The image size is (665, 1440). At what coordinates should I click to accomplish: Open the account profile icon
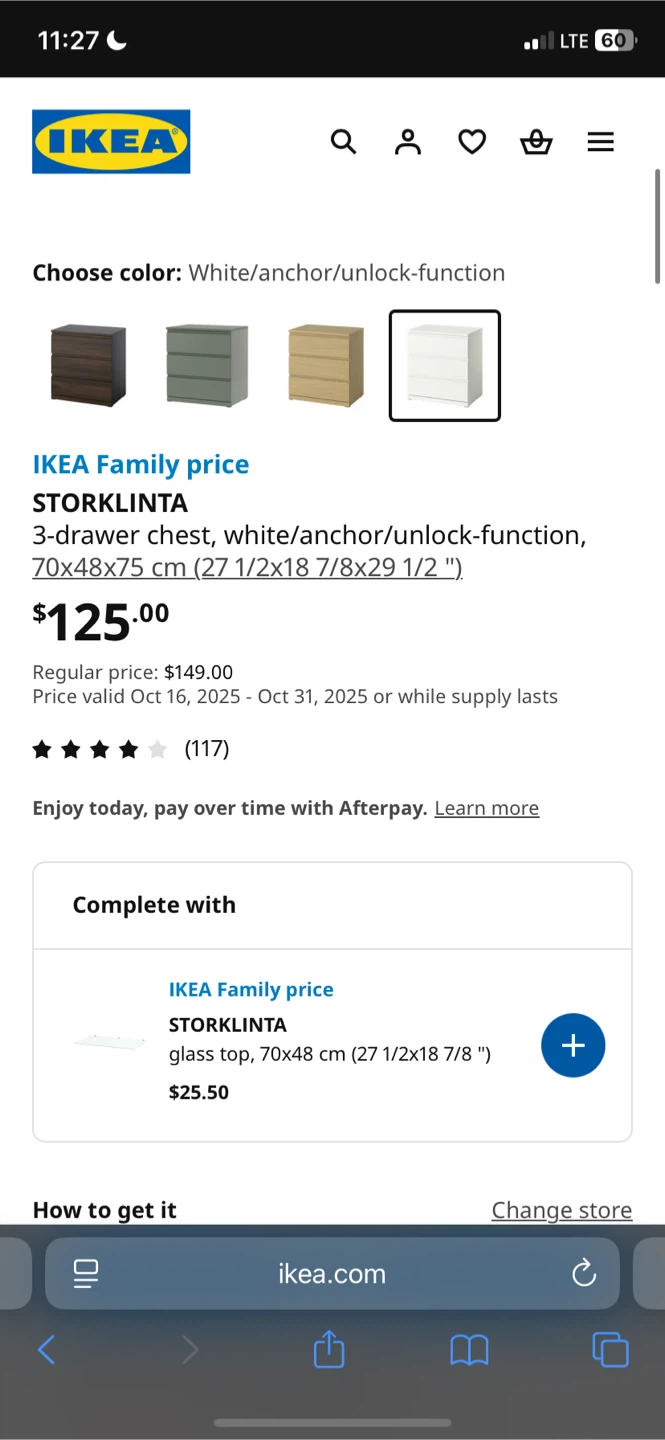click(x=408, y=142)
